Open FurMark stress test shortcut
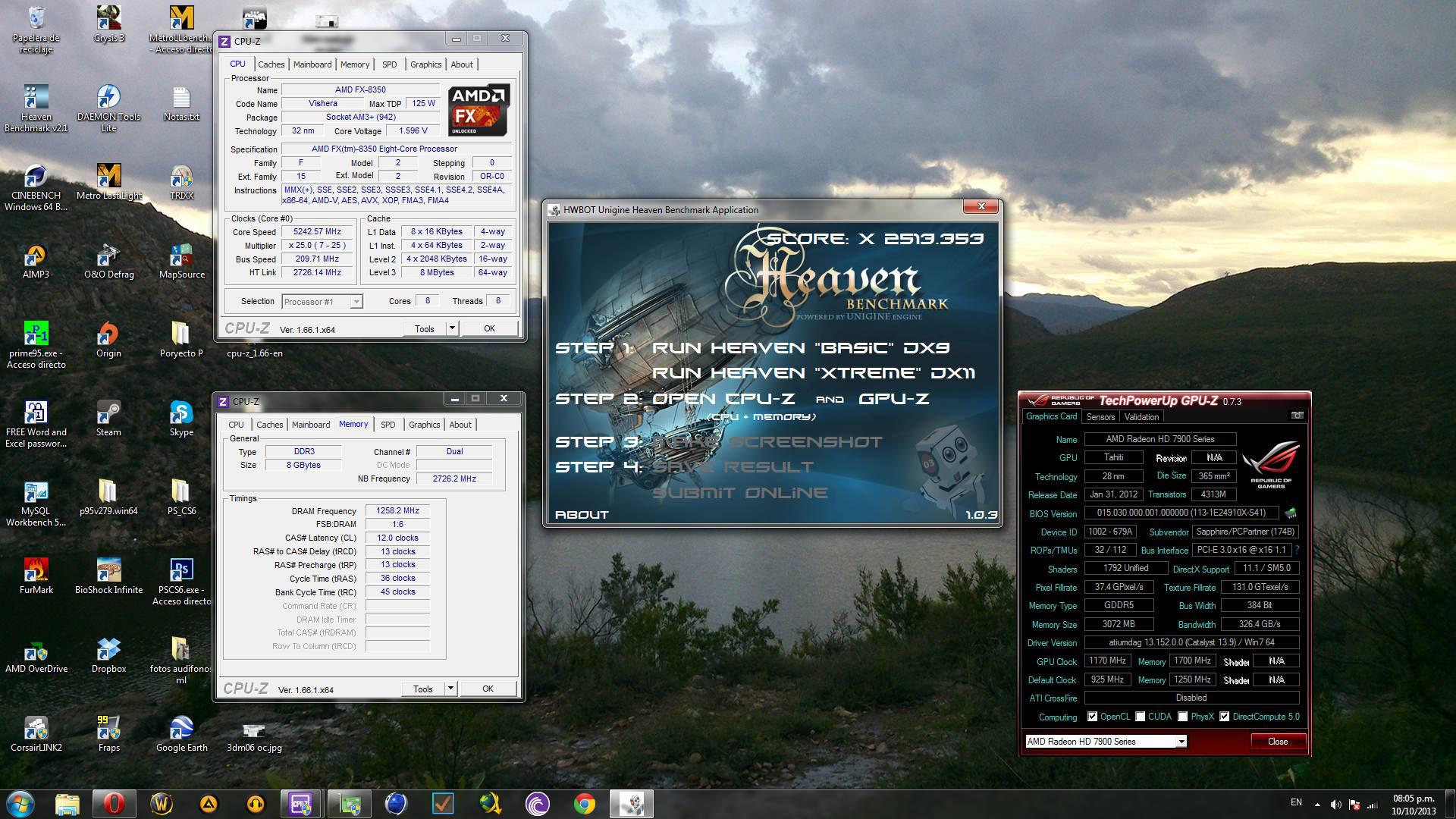This screenshot has height=819, width=1456. coord(36,576)
